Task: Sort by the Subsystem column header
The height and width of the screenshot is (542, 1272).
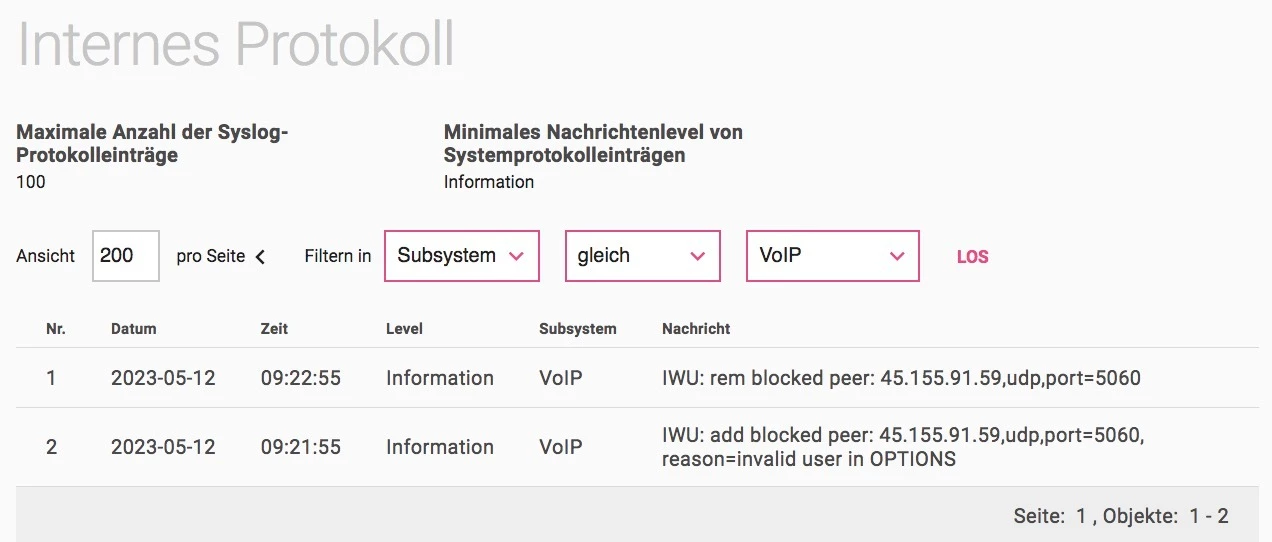Action: (x=577, y=328)
